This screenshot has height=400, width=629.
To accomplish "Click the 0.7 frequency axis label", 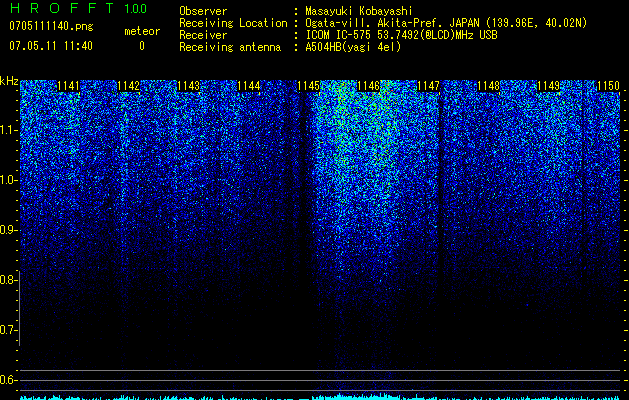I will point(8,330).
